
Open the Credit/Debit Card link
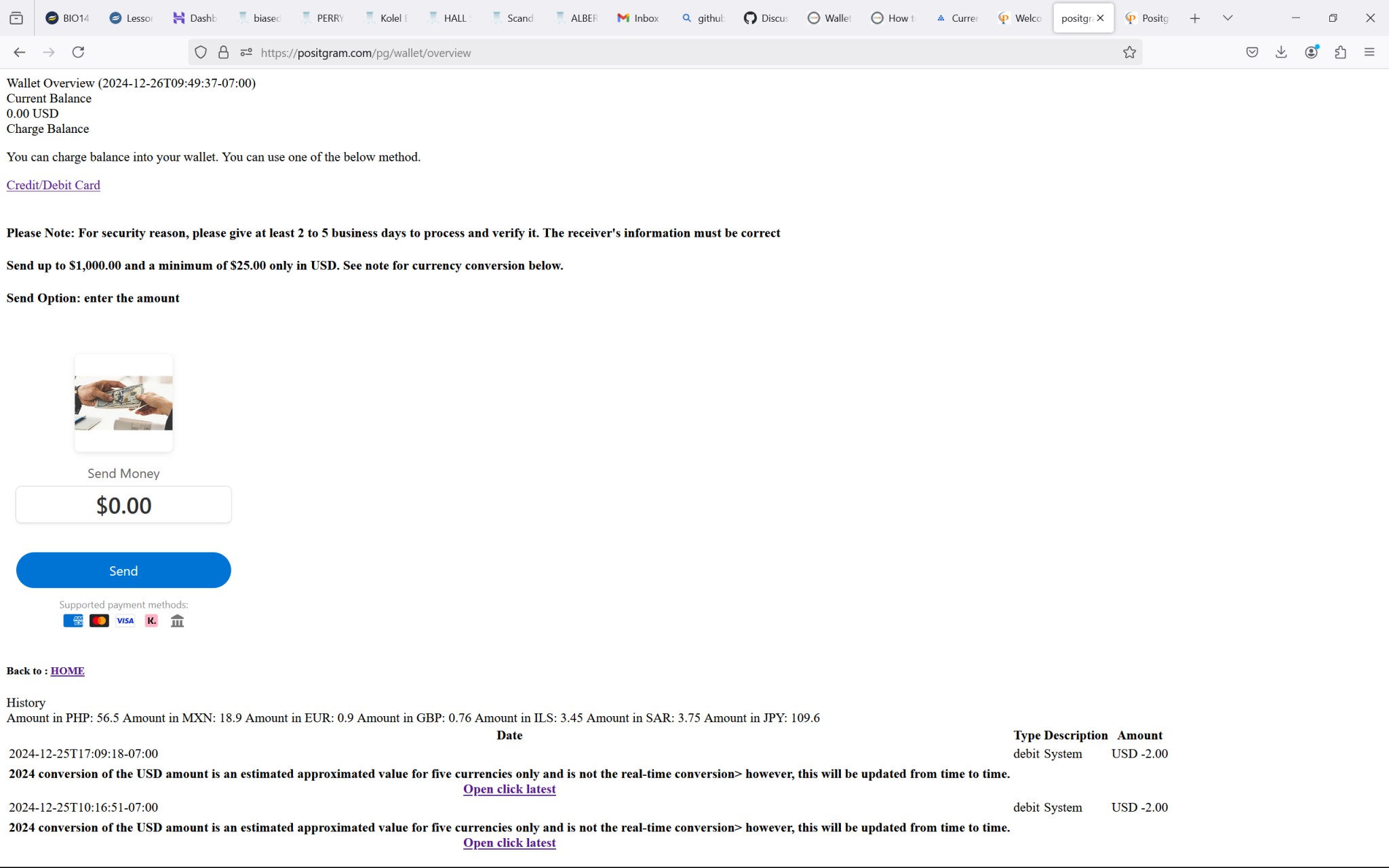point(53,185)
